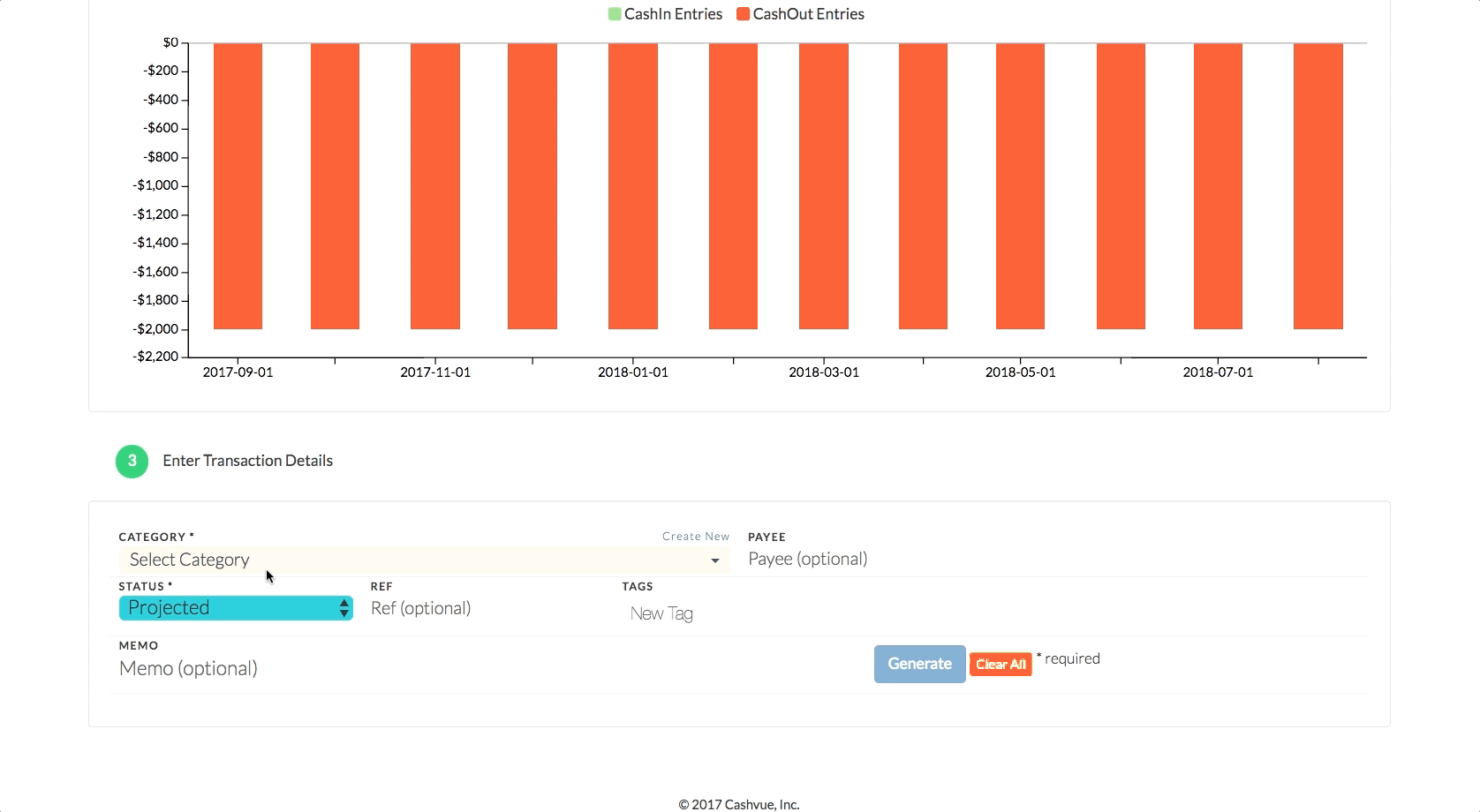The width and height of the screenshot is (1480, 812).
Task: Click the TAGS field label
Action: tap(638, 586)
